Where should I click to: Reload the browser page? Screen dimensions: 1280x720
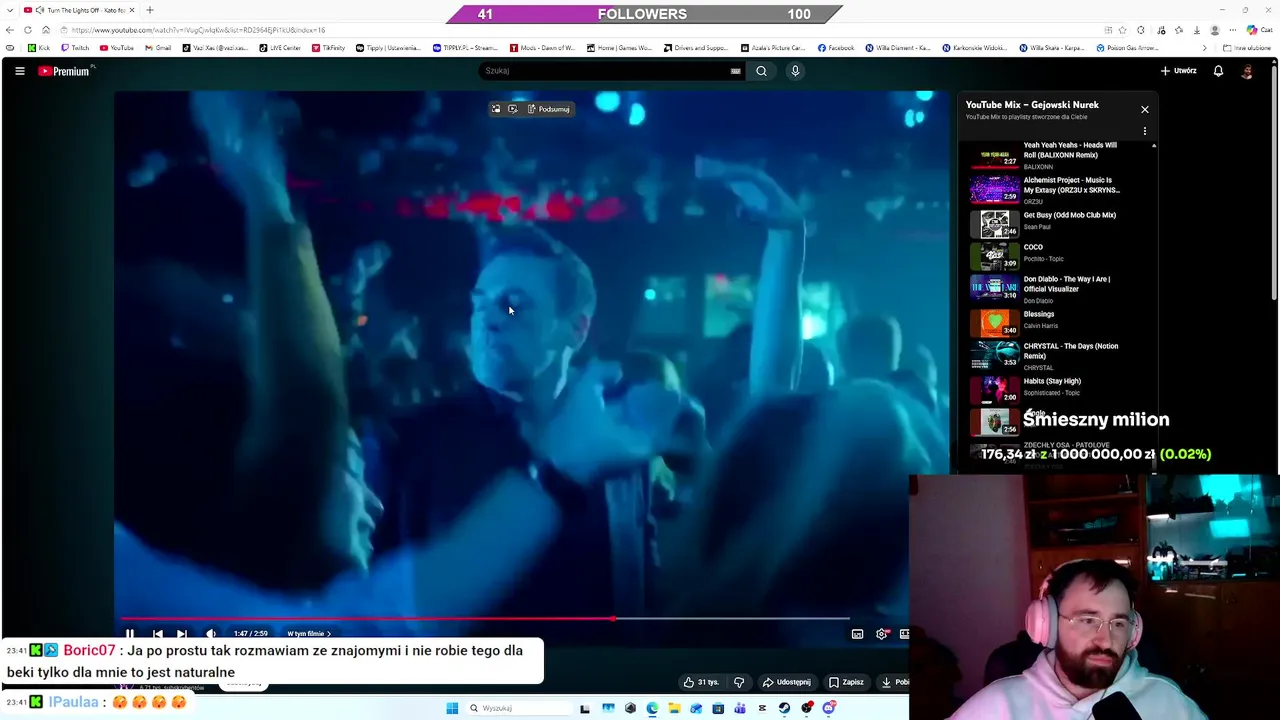(28, 30)
